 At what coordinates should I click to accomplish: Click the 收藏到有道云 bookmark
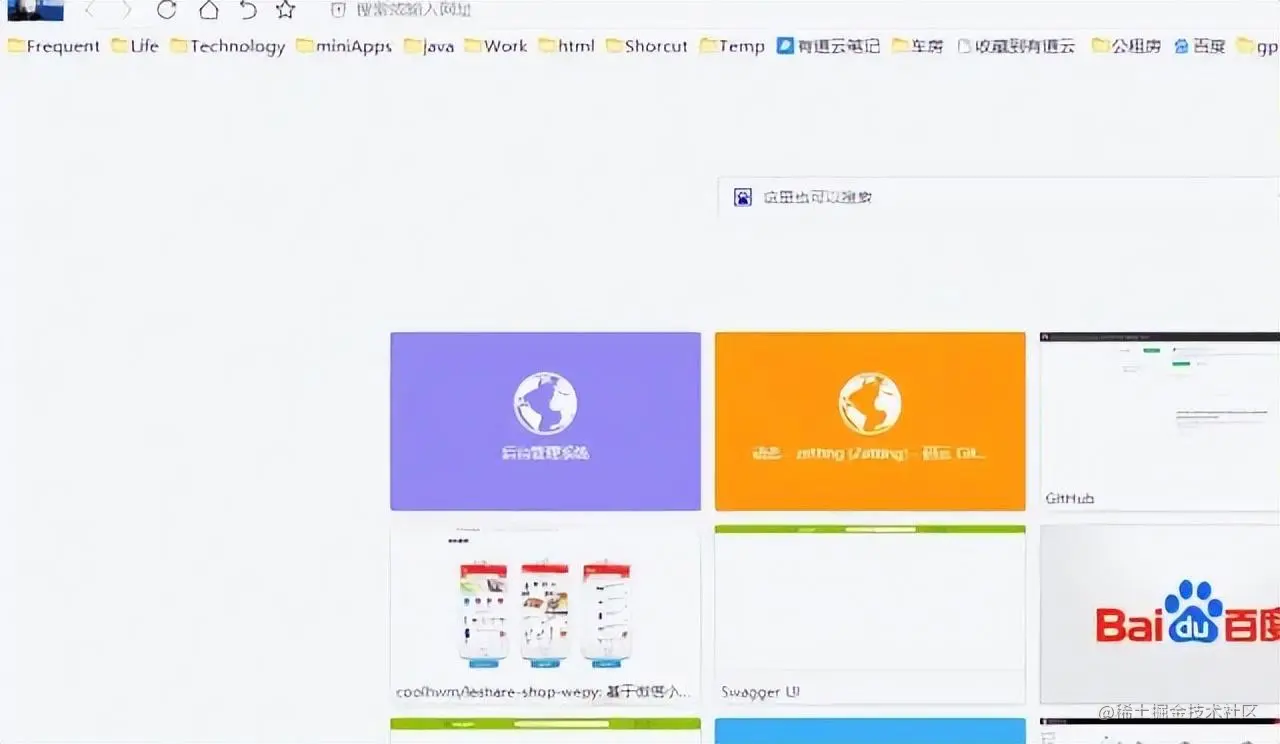1016,46
